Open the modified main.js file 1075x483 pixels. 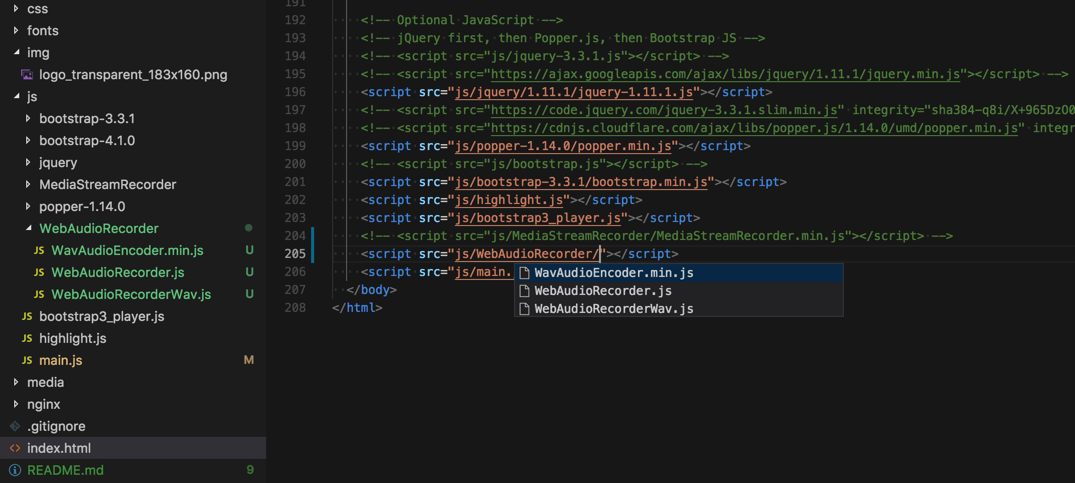coord(61,360)
